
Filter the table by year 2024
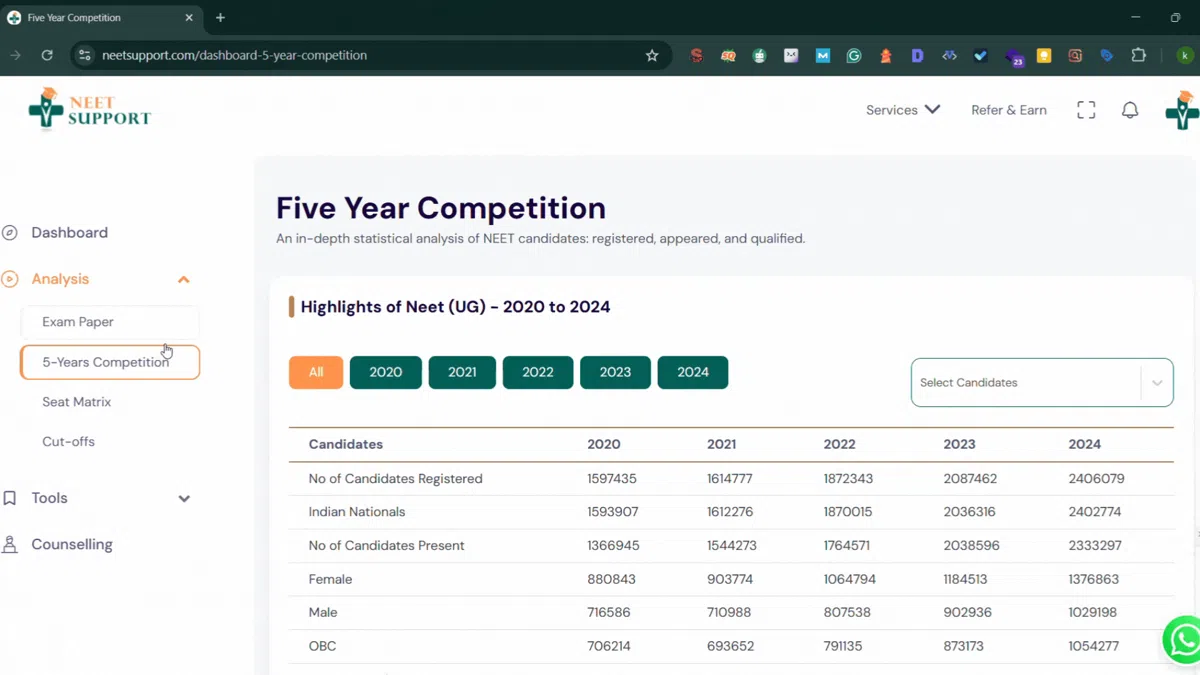(x=692, y=372)
